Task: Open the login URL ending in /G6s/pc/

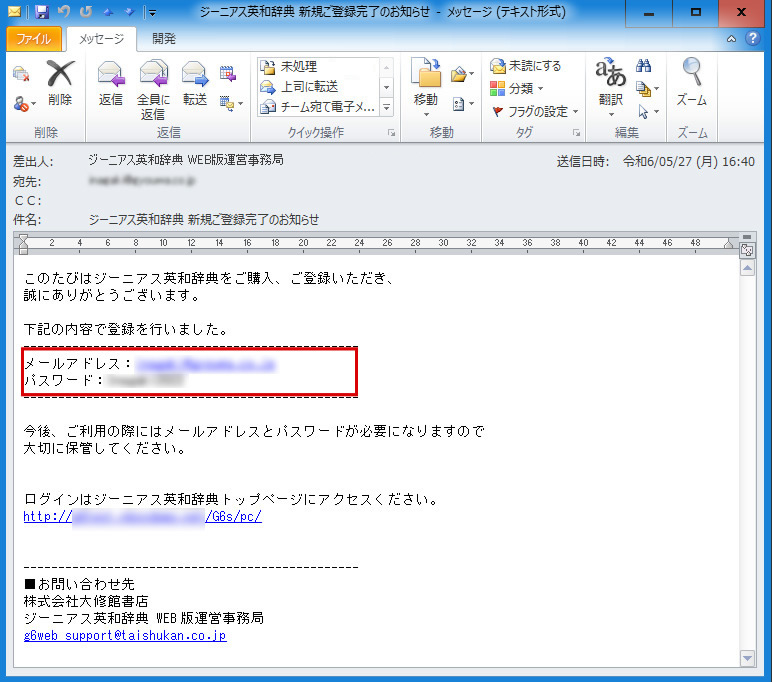Action: (143, 517)
